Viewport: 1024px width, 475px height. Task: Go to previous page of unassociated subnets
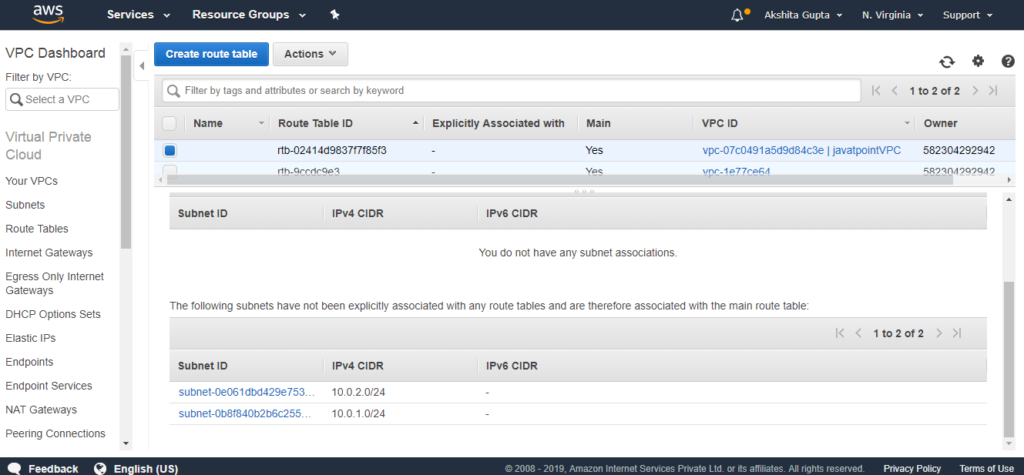point(859,333)
